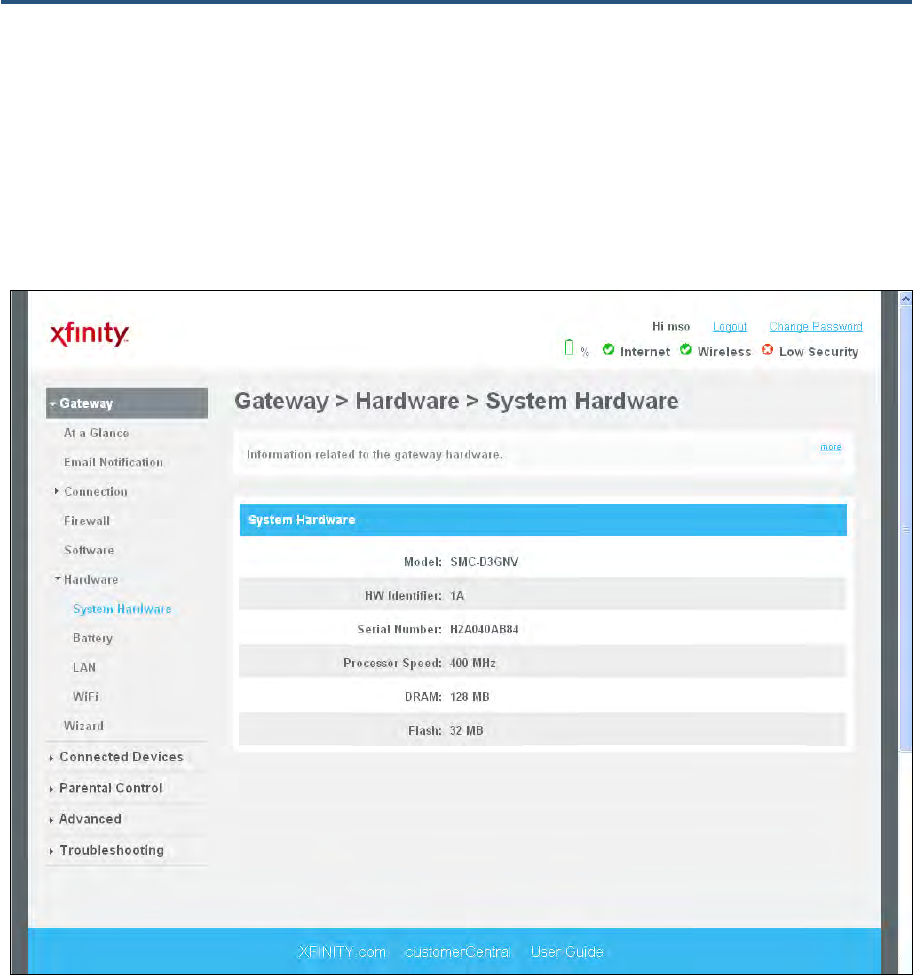Click the 'Hi mso' greeting text

click(671, 326)
